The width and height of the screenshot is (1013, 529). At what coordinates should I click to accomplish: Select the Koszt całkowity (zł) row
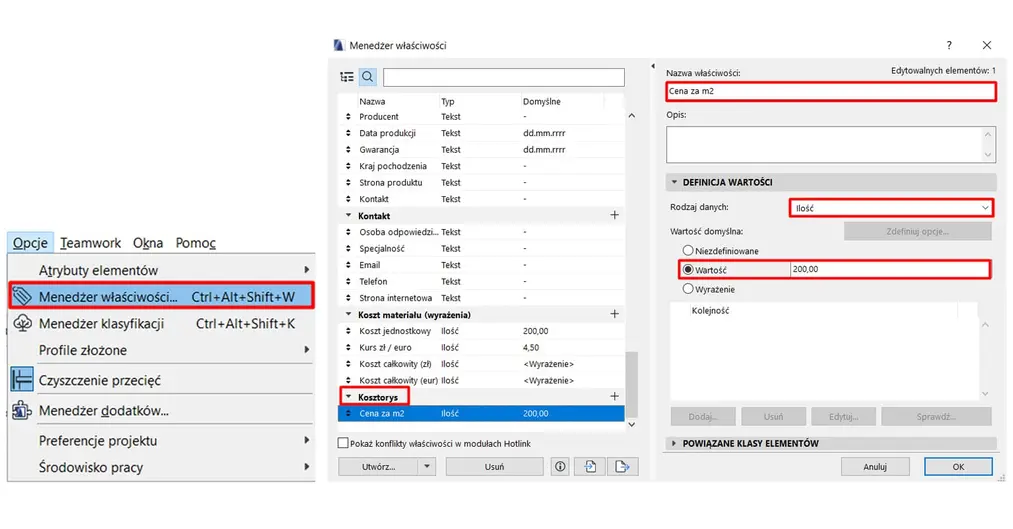(481, 364)
